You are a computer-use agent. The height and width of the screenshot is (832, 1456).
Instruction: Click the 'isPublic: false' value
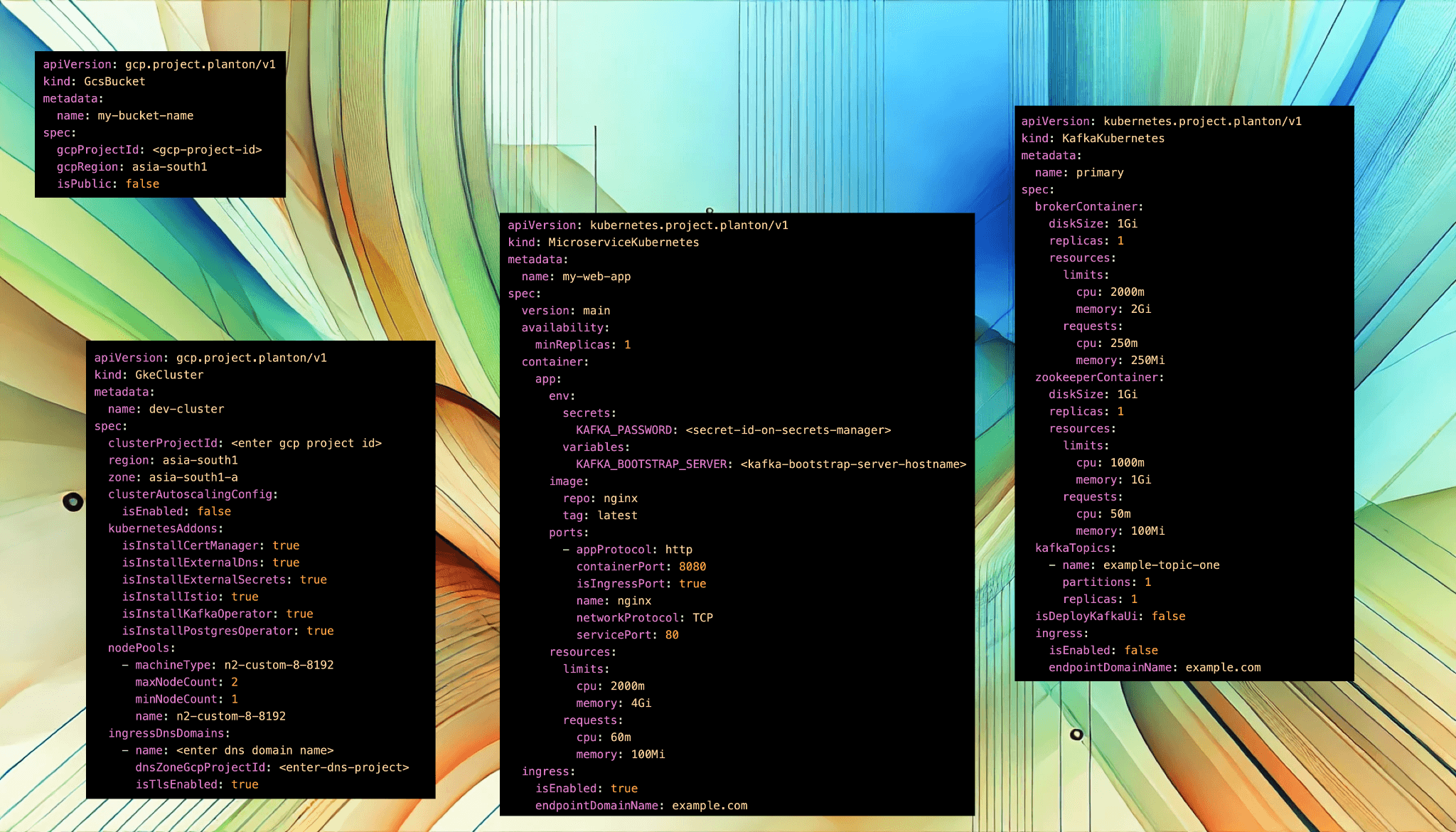tap(142, 183)
